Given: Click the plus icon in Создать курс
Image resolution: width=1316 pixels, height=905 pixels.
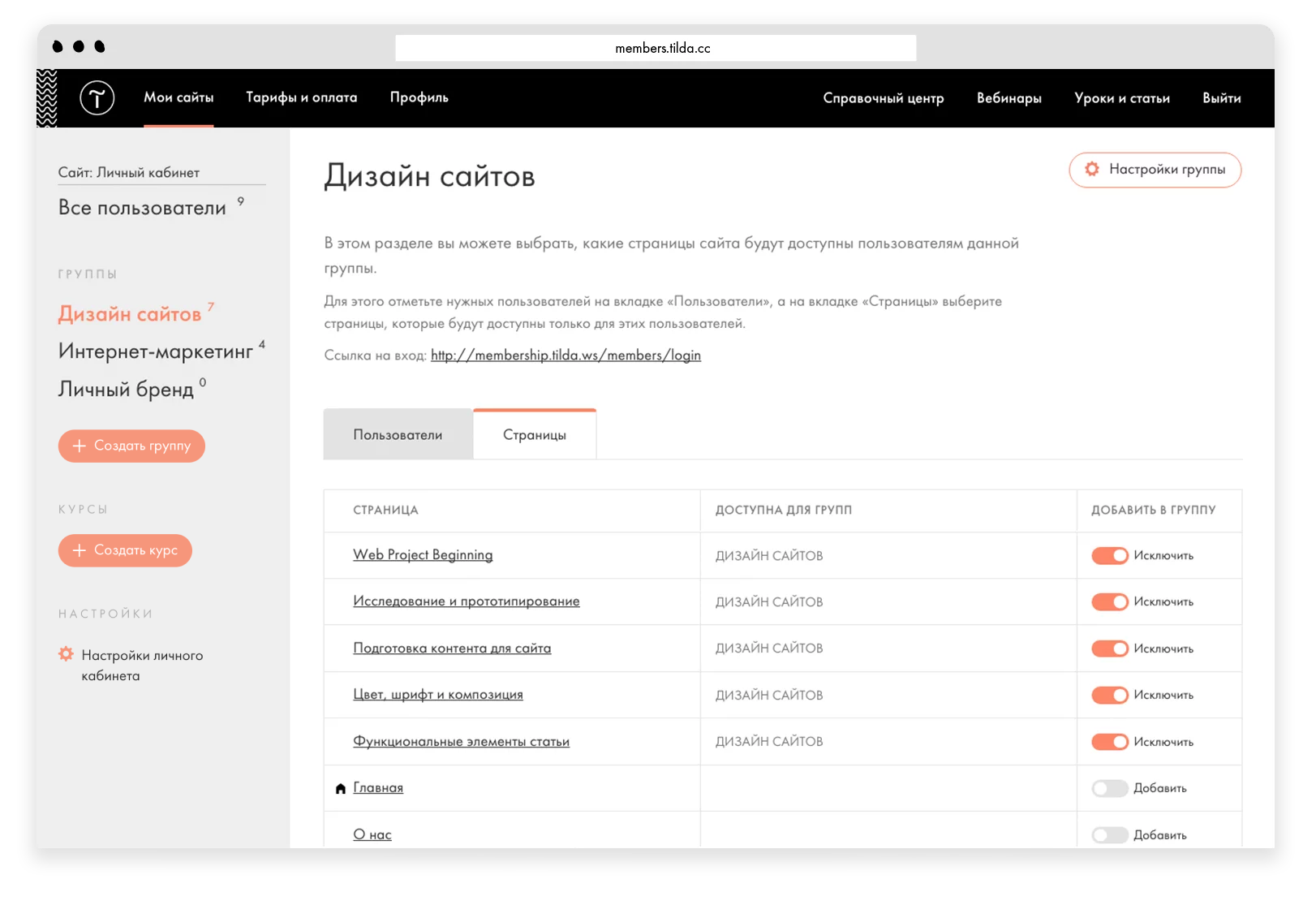Looking at the screenshot, I should click(79, 550).
